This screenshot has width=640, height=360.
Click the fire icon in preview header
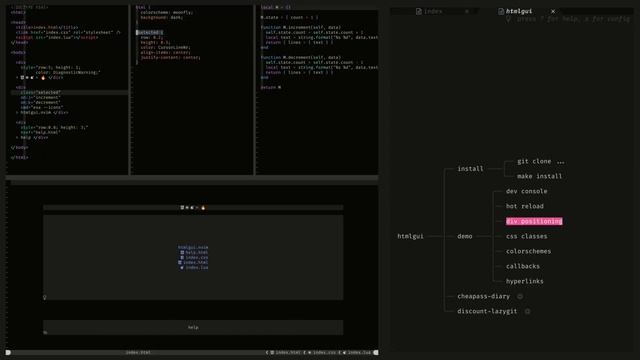tap(203, 208)
